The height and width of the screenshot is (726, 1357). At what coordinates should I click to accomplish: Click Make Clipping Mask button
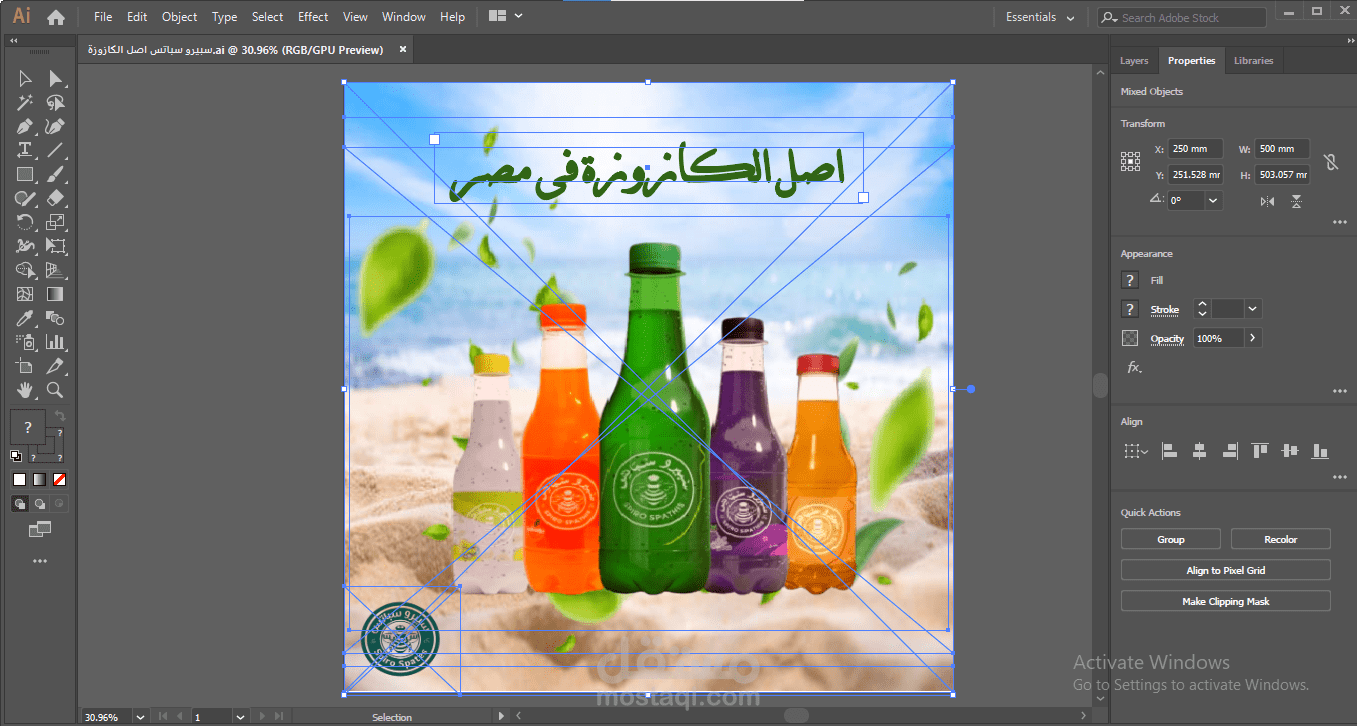1226,601
